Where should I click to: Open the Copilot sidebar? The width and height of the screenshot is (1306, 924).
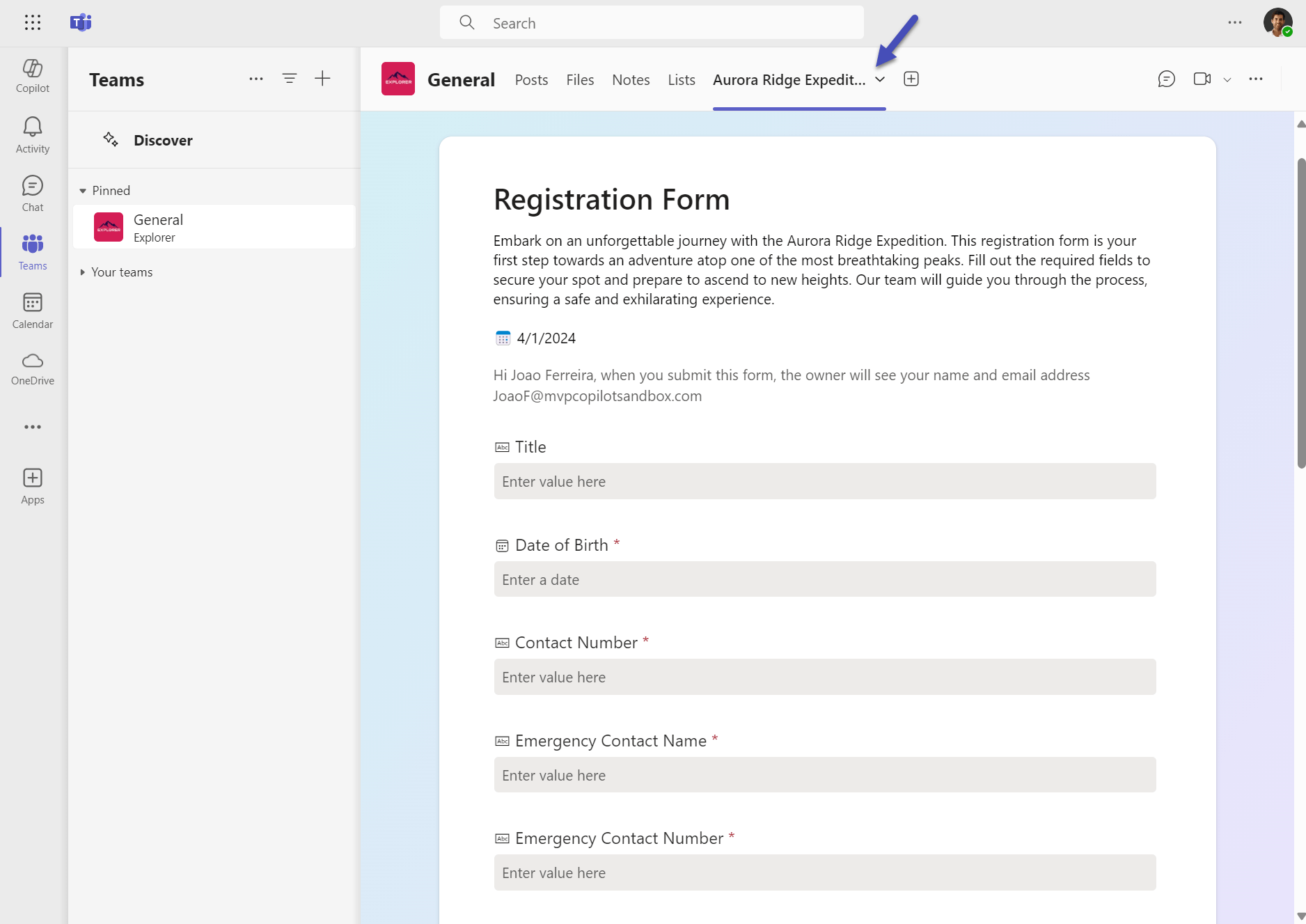pos(32,75)
